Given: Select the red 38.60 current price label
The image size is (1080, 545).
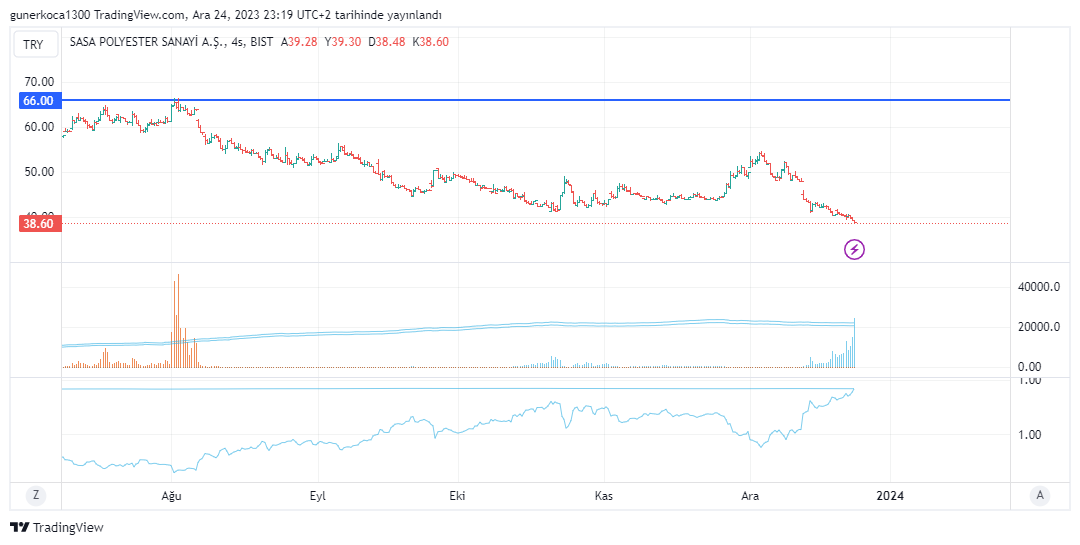Looking at the screenshot, I should (x=38, y=223).
